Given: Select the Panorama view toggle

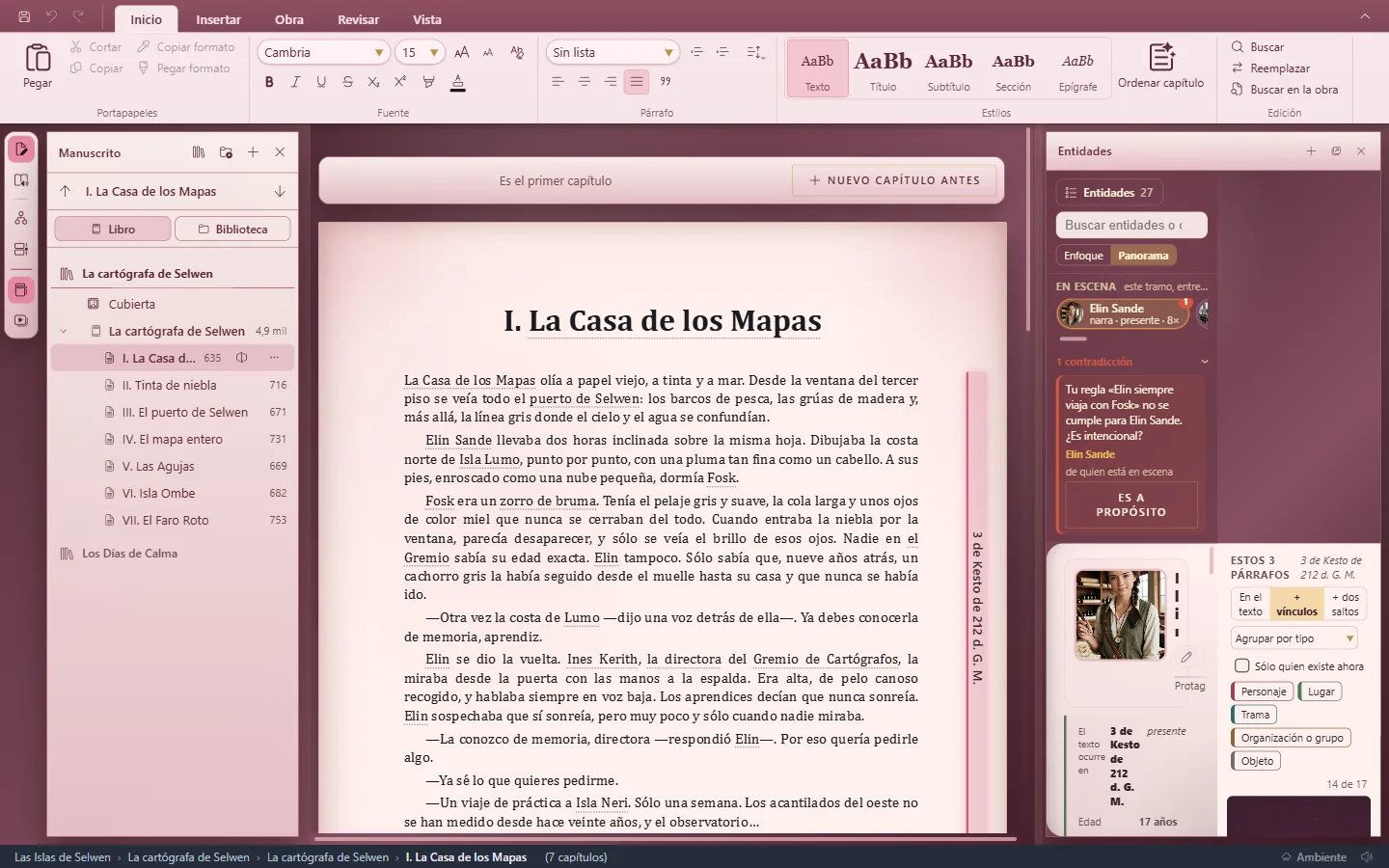Looking at the screenshot, I should click(x=1143, y=256).
